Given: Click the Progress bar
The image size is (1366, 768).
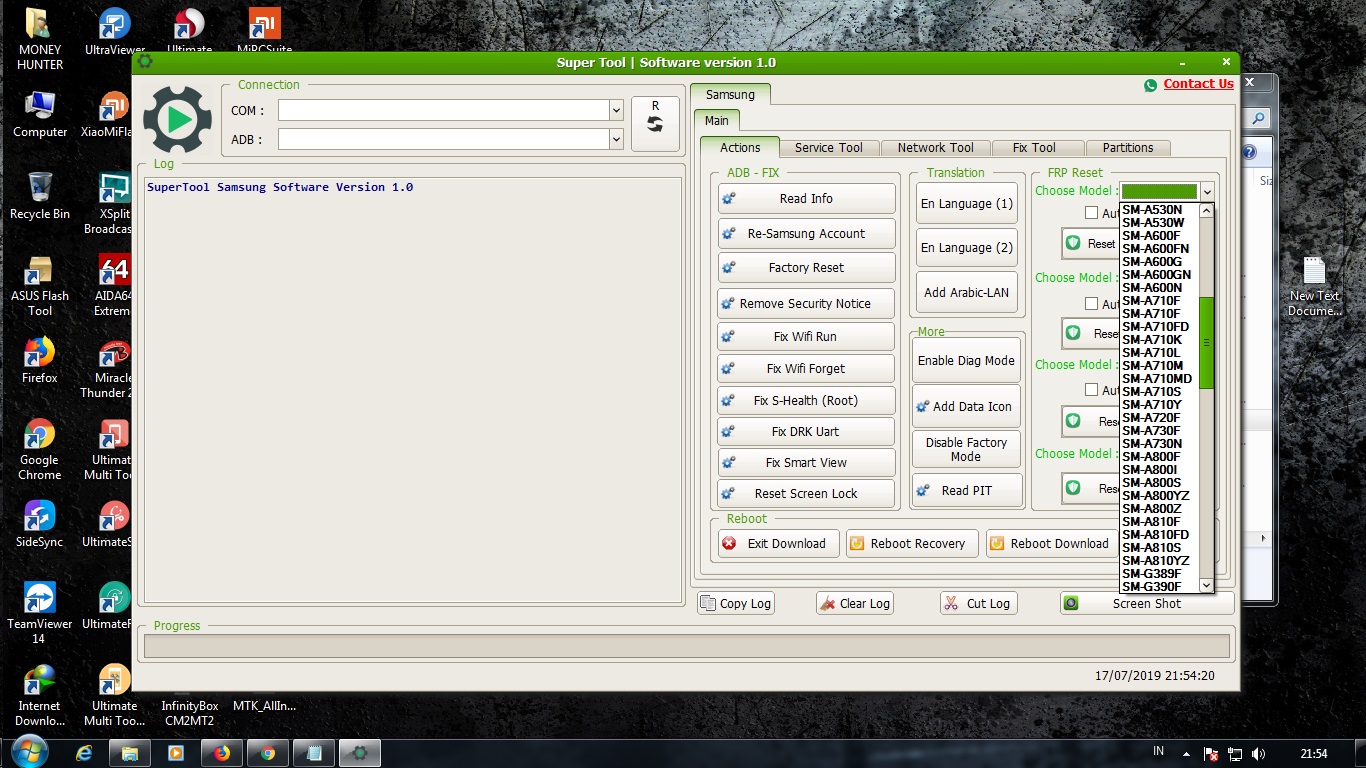Looking at the screenshot, I should point(686,646).
